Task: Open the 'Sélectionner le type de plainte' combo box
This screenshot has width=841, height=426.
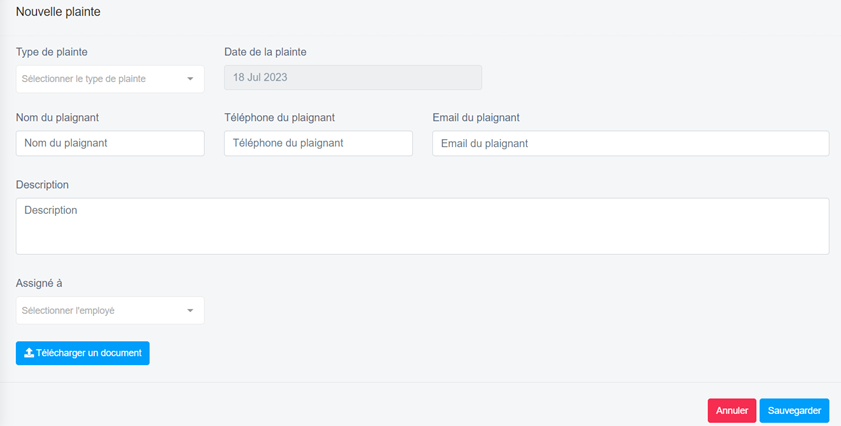Action: (x=100, y=79)
